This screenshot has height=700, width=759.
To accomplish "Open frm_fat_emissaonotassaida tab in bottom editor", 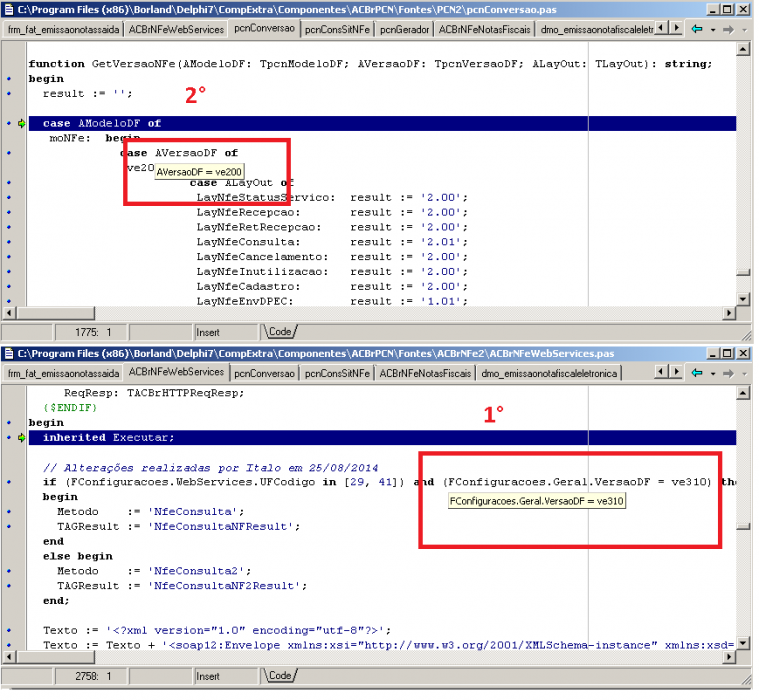I will (x=63, y=373).
